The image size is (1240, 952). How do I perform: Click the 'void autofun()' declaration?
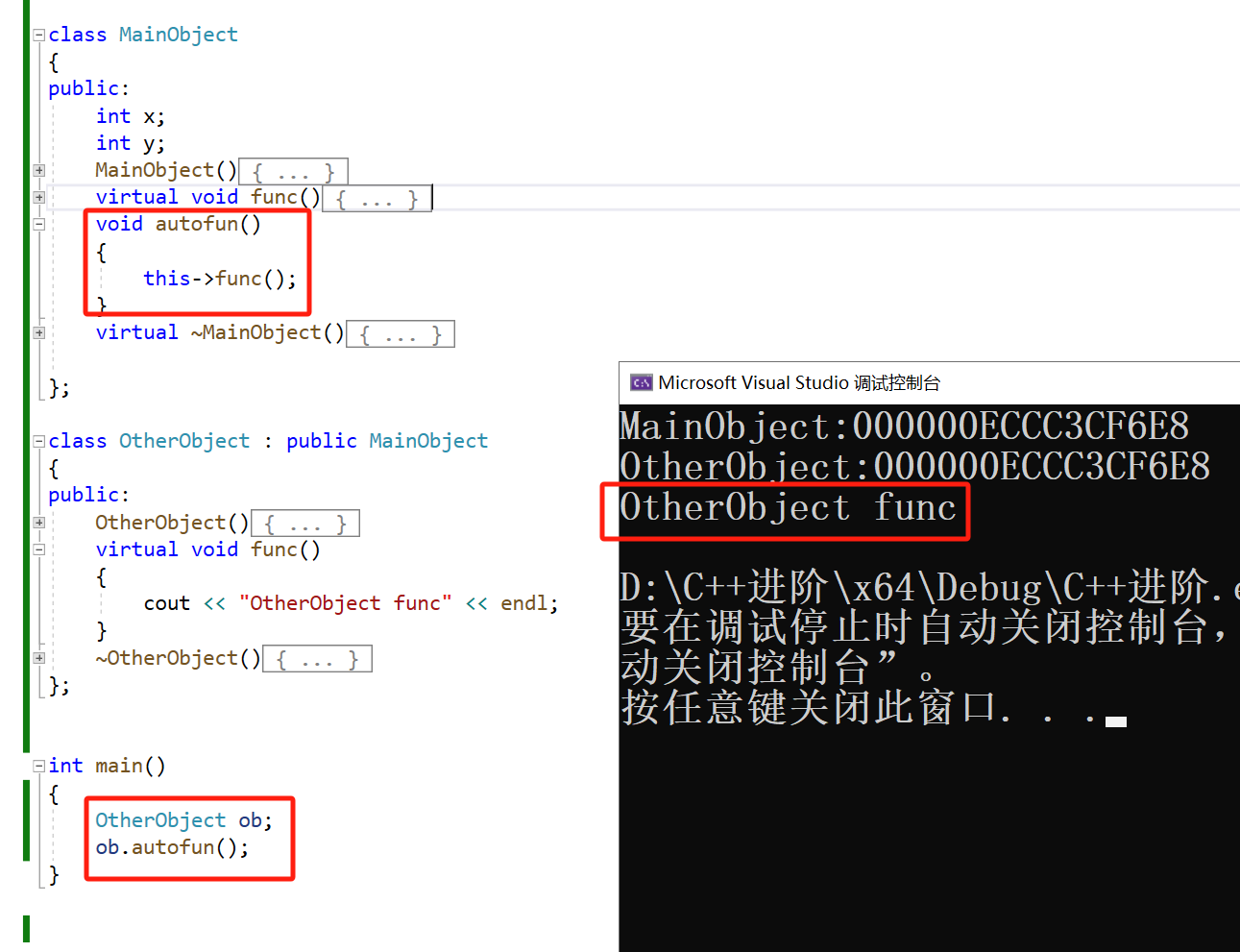coord(179,224)
